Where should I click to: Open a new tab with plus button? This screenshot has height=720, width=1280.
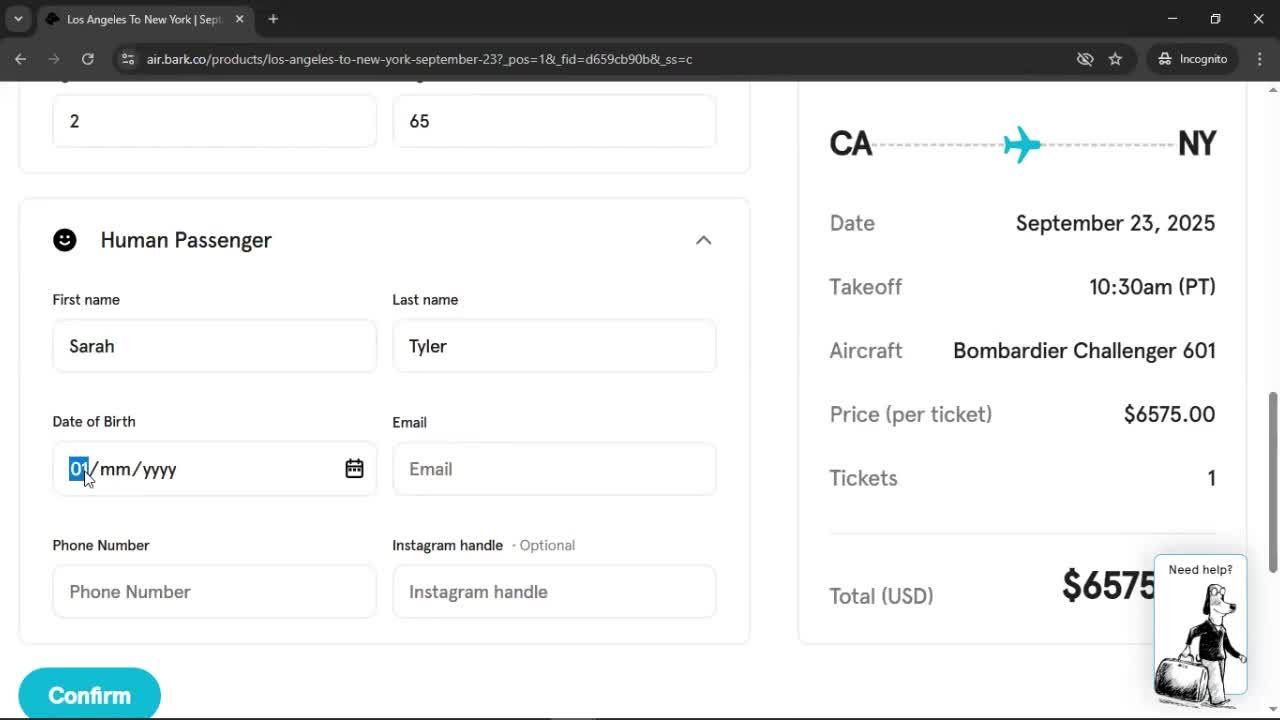pyautogui.click(x=273, y=19)
